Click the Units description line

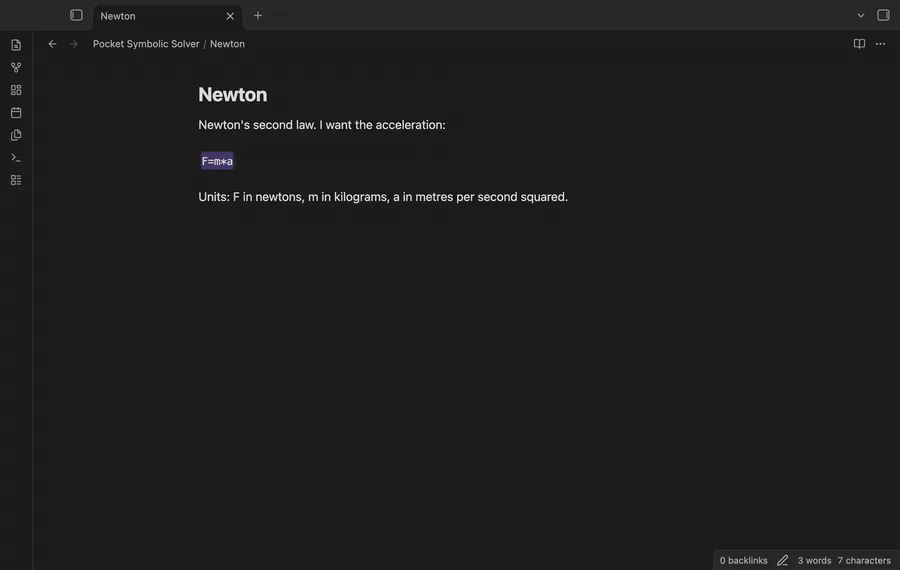[383, 197]
